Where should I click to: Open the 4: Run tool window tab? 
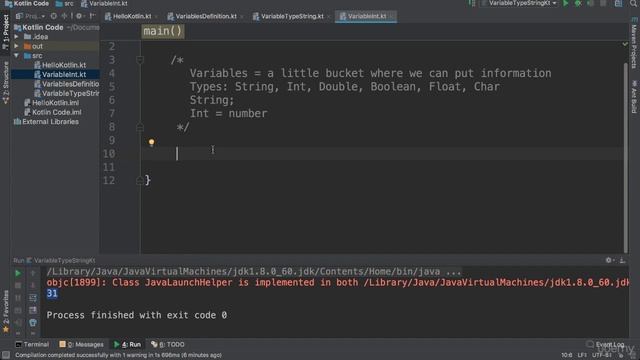tap(127, 344)
